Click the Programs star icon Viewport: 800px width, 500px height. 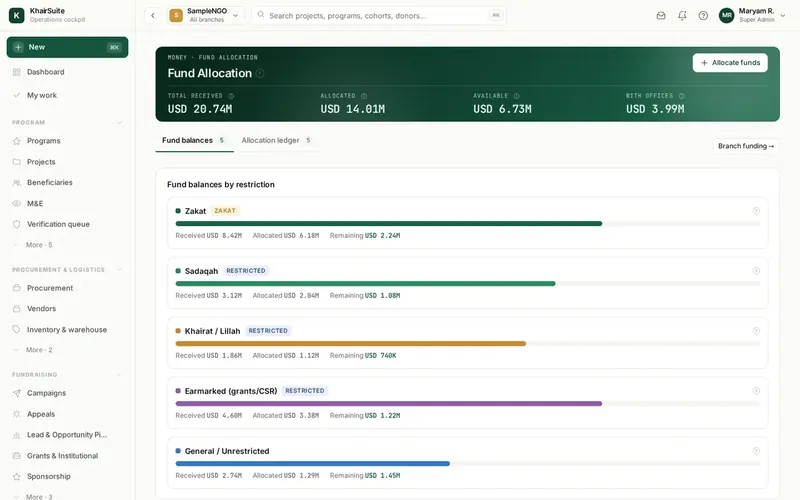point(16,141)
